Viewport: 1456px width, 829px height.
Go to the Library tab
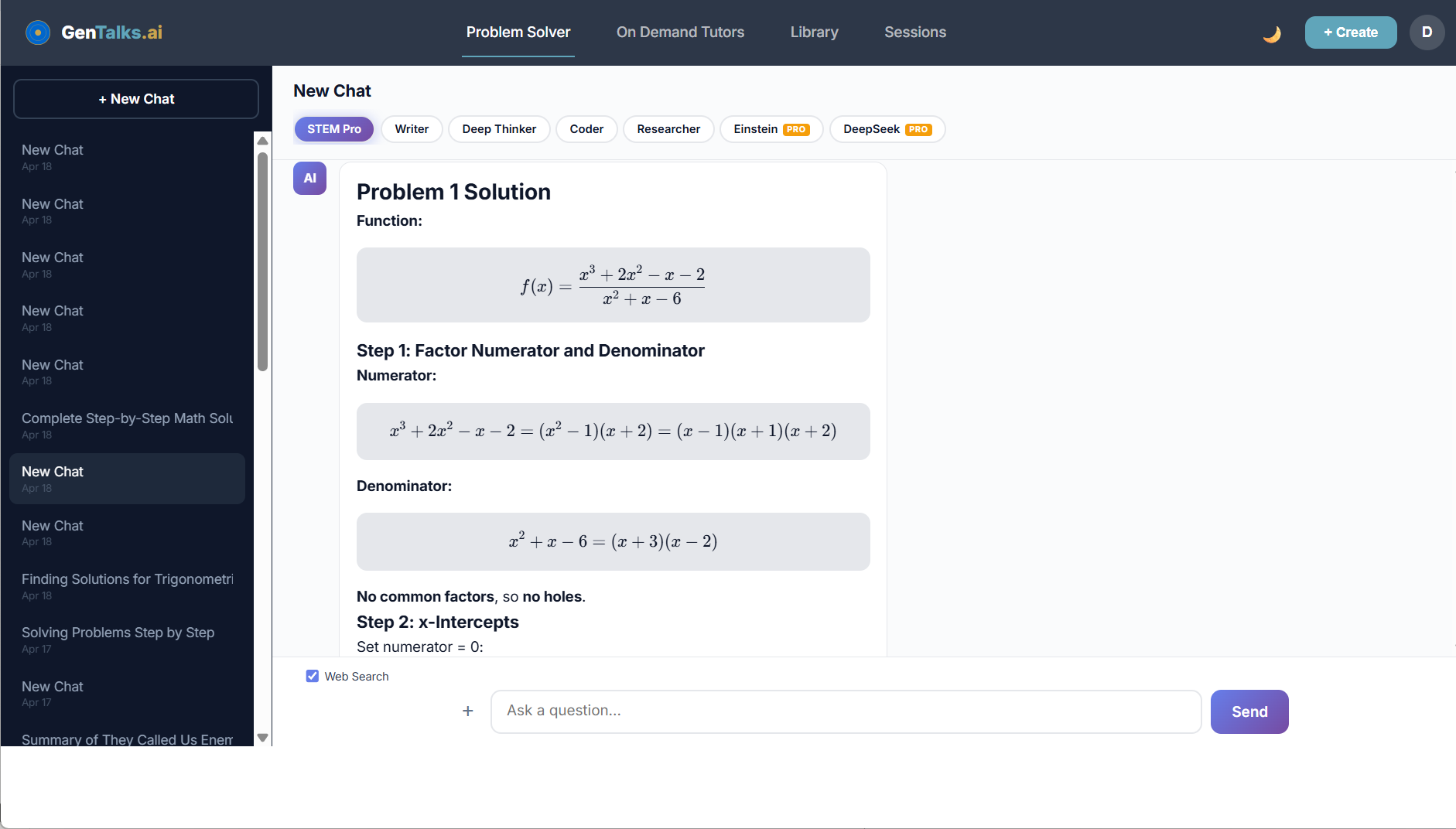pos(814,32)
